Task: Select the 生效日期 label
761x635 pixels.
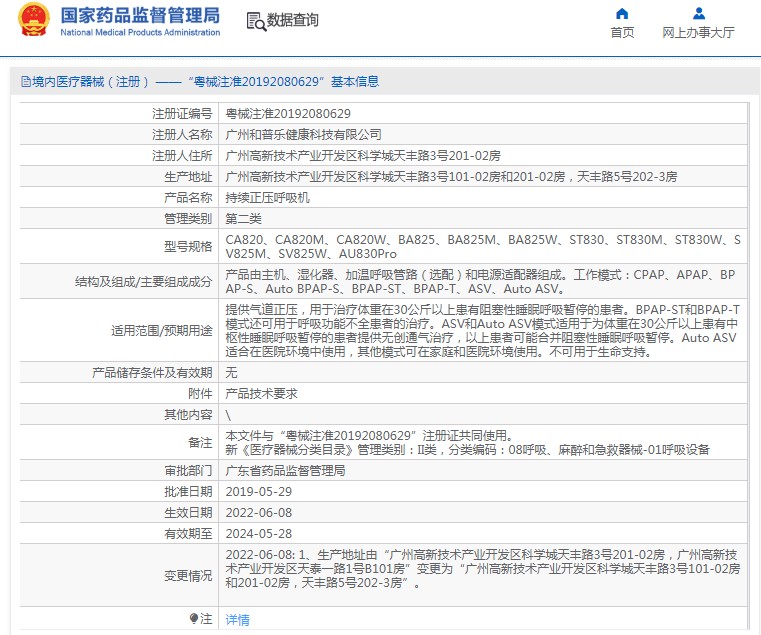Action: click(x=188, y=513)
